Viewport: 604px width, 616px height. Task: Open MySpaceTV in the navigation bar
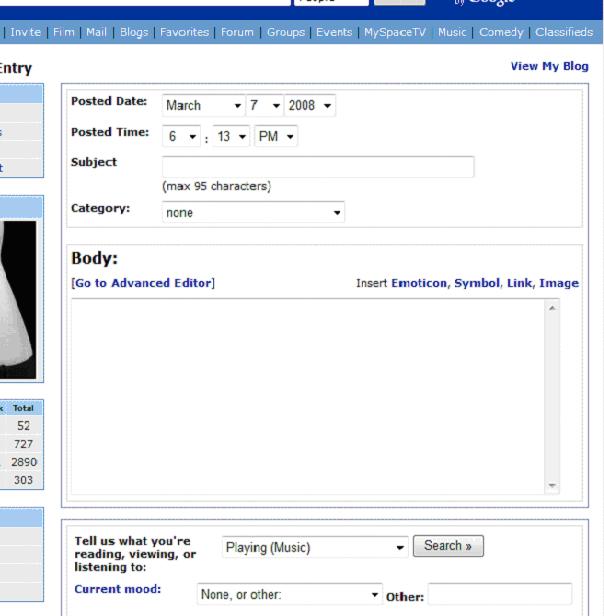pos(395,32)
